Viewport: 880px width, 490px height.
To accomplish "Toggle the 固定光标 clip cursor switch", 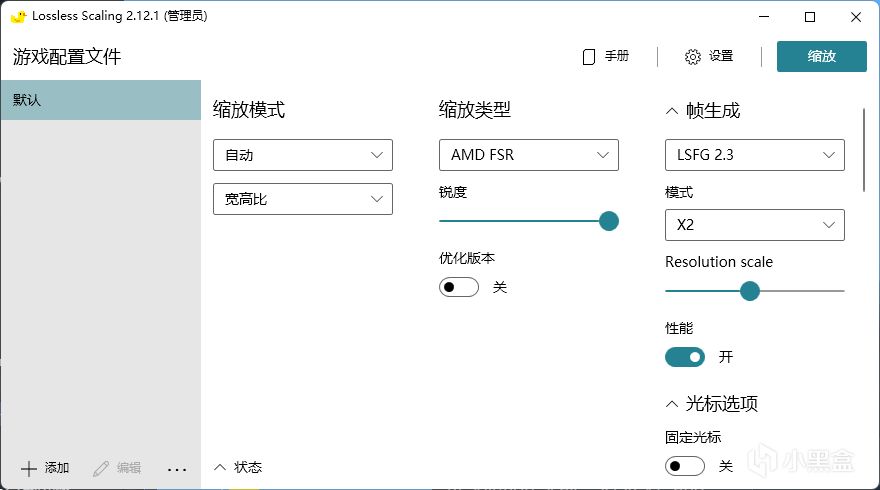I will click(685, 466).
